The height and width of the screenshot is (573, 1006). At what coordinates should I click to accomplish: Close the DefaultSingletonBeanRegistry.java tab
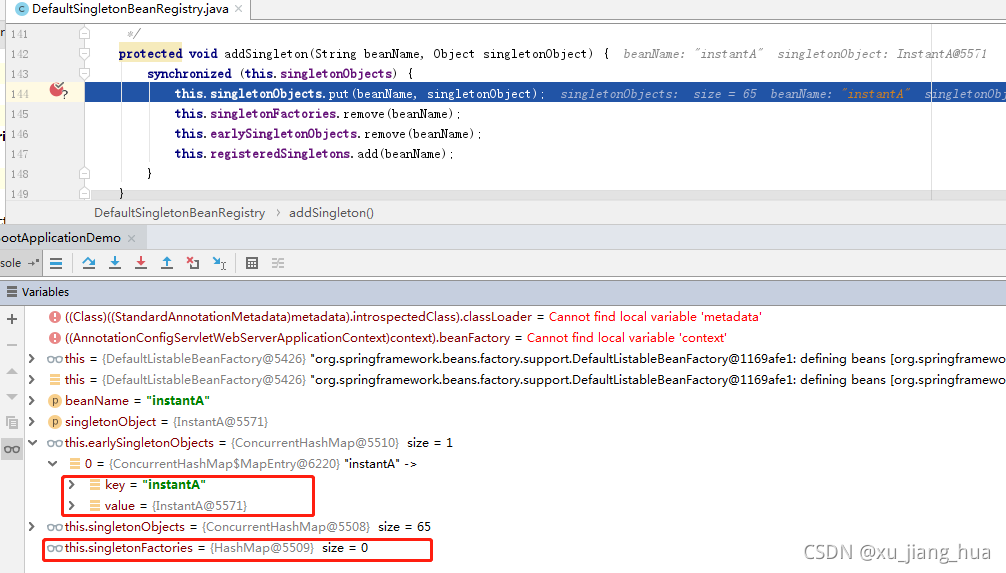click(x=239, y=9)
